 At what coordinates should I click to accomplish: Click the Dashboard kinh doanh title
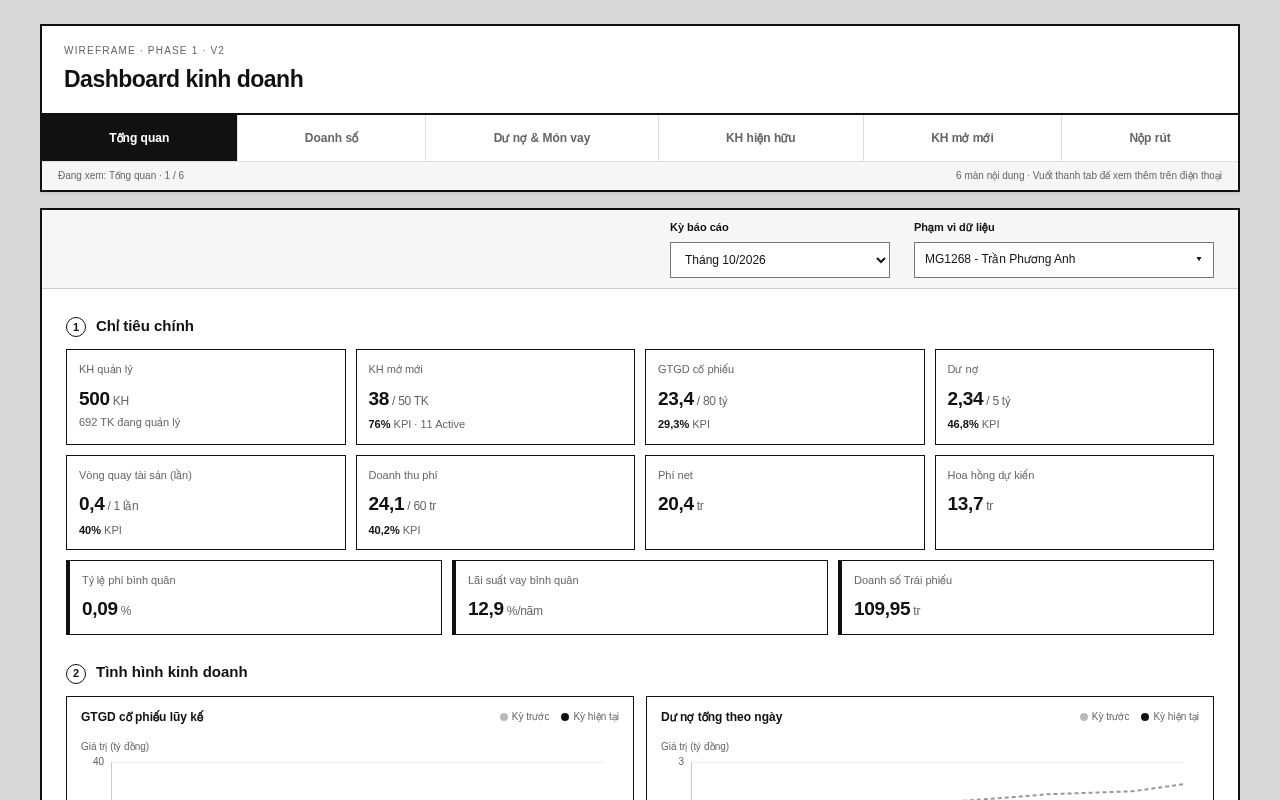pyautogui.click(x=183, y=79)
